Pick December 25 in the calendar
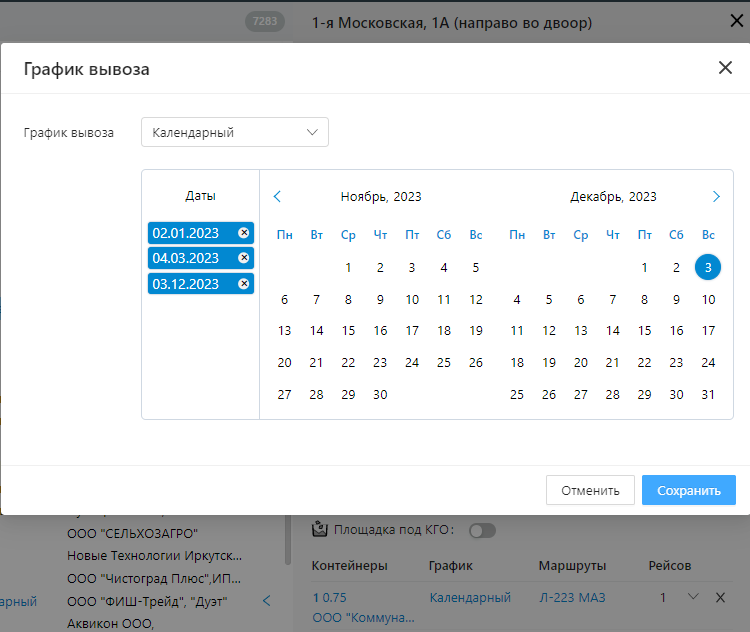Viewport: 750px width, 632px height. click(x=517, y=395)
